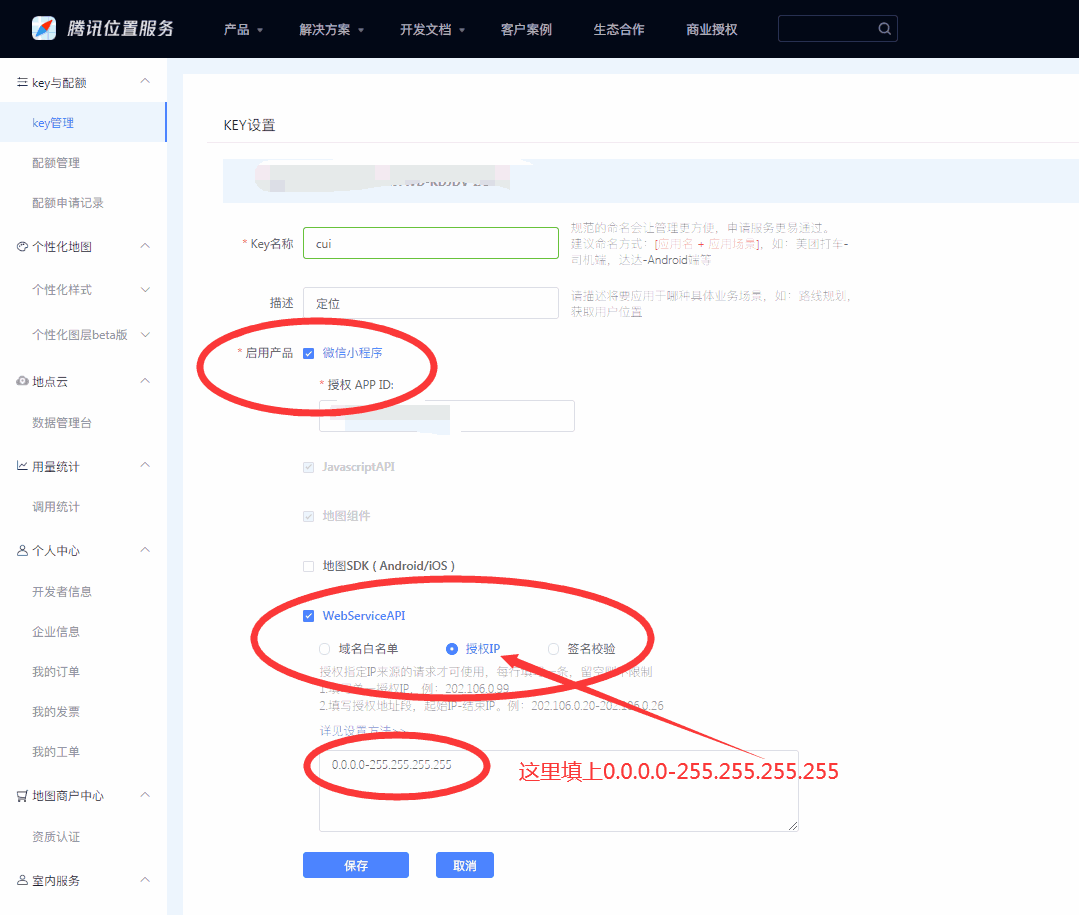Select the 域名白名单 radio button
The width and height of the screenshot is (1079, 915).
324,649
